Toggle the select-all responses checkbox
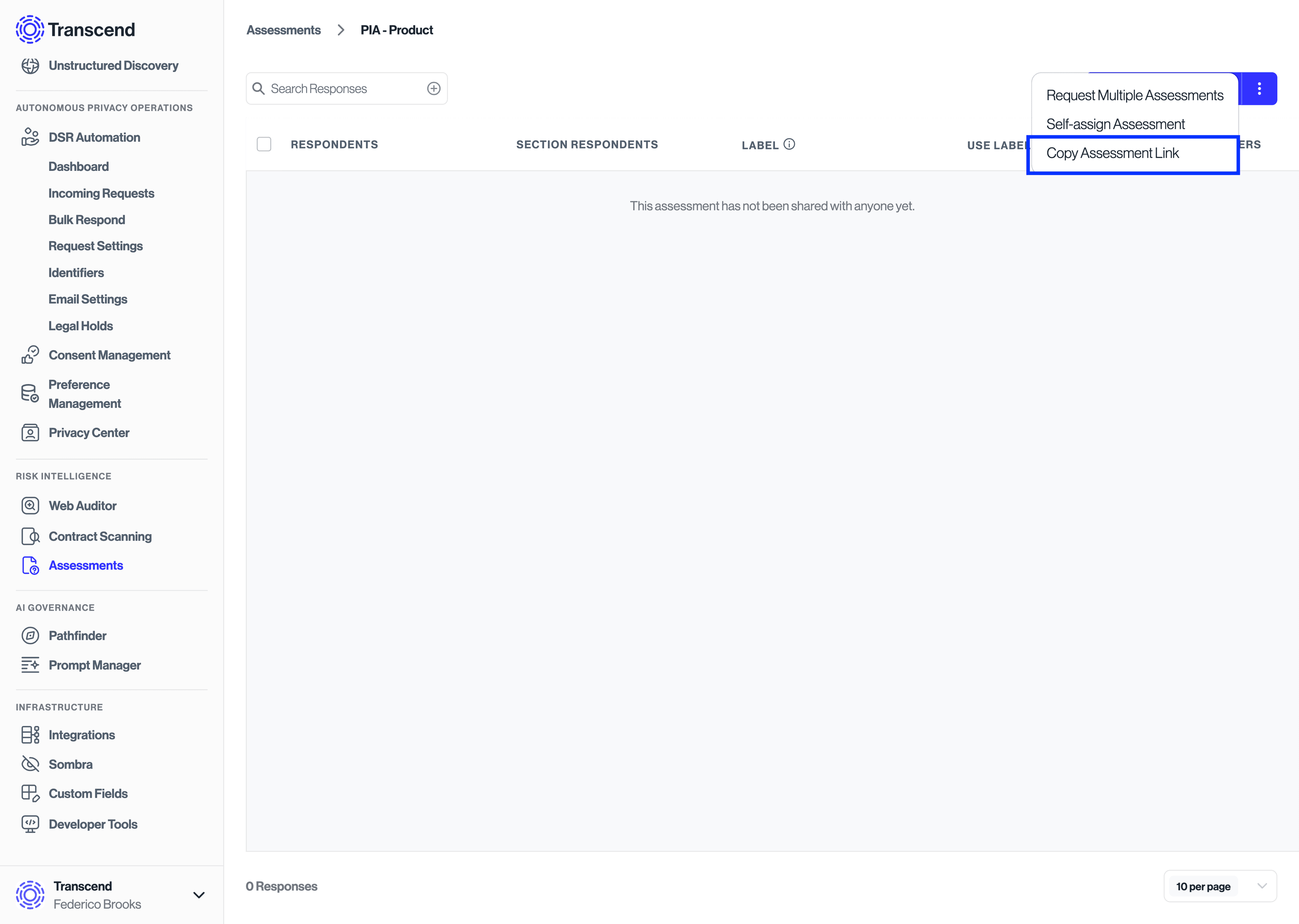Screen dimensions: 1299x924 264,144
